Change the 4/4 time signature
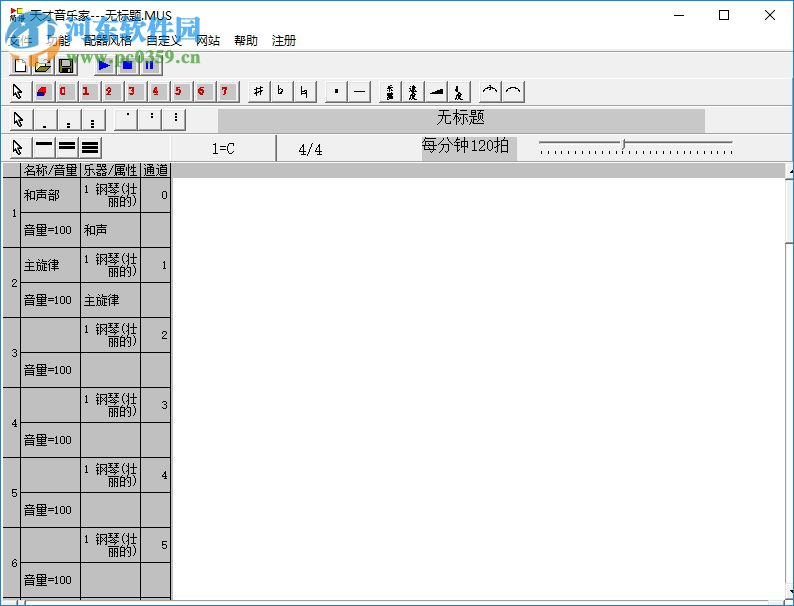The width and height of the screenshot is (794, 606). (x=310, y=149)
